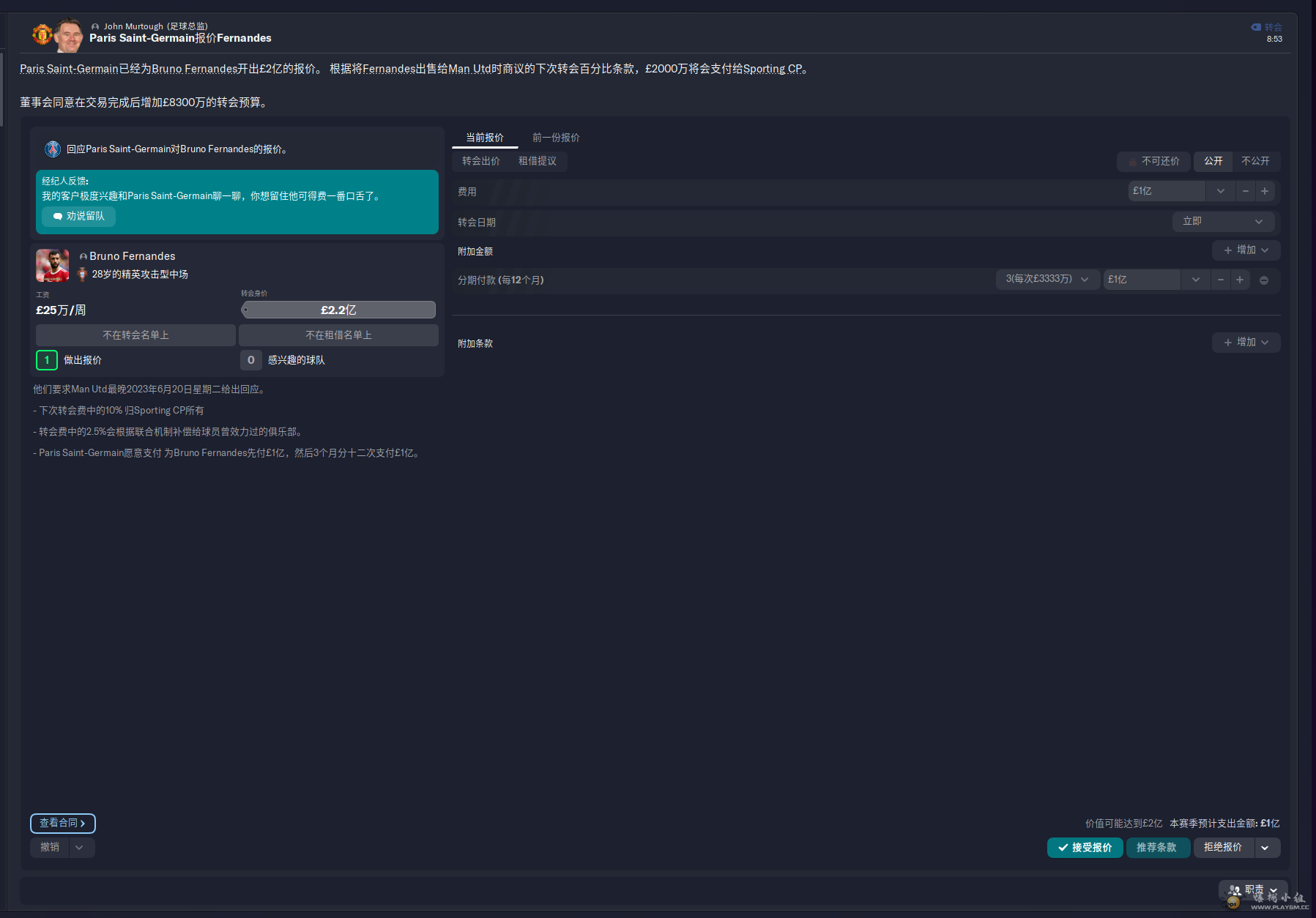
Task: Click the Portugal nationality flag icon
Action: click(82, 275)
